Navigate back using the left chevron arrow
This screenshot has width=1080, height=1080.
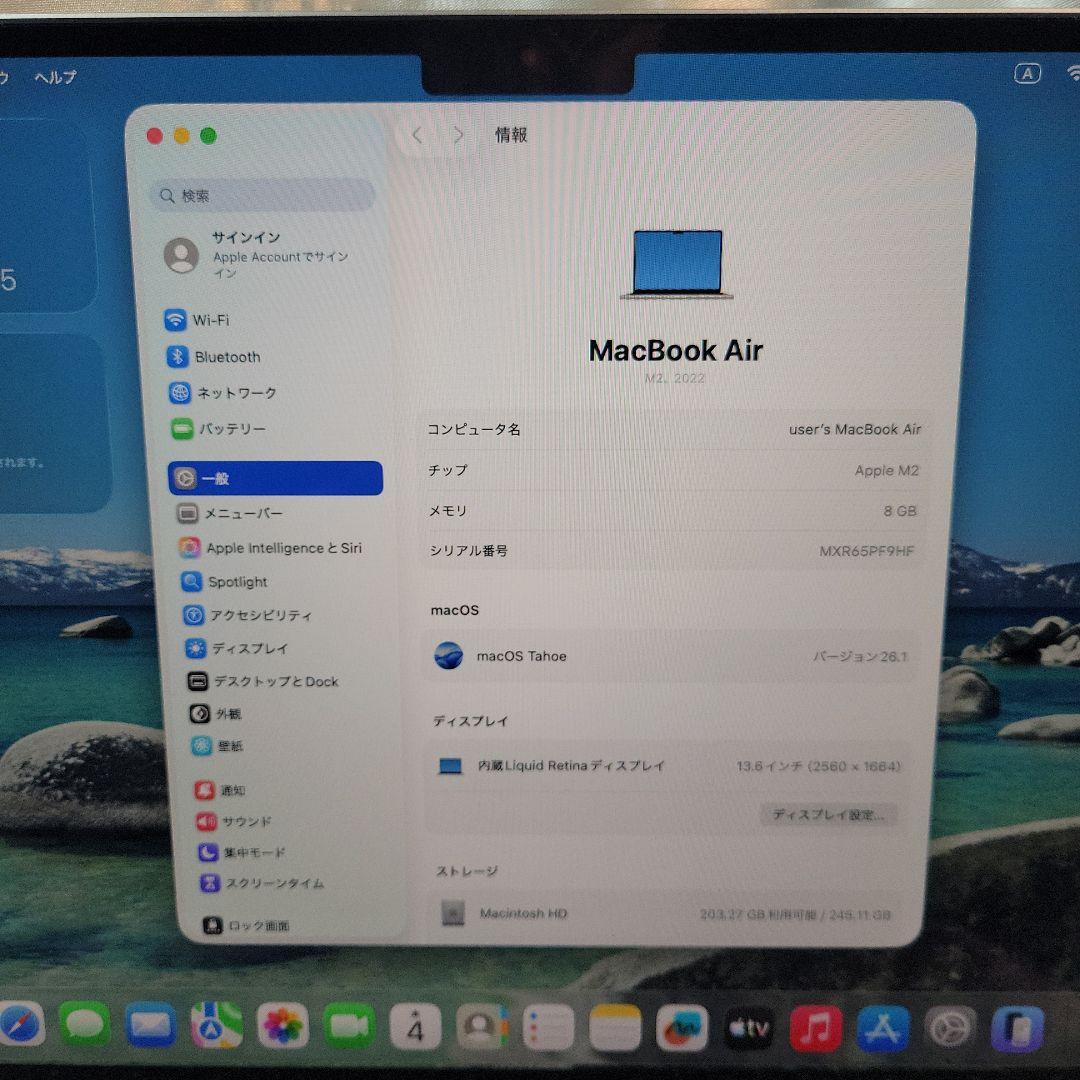point(417,134)
